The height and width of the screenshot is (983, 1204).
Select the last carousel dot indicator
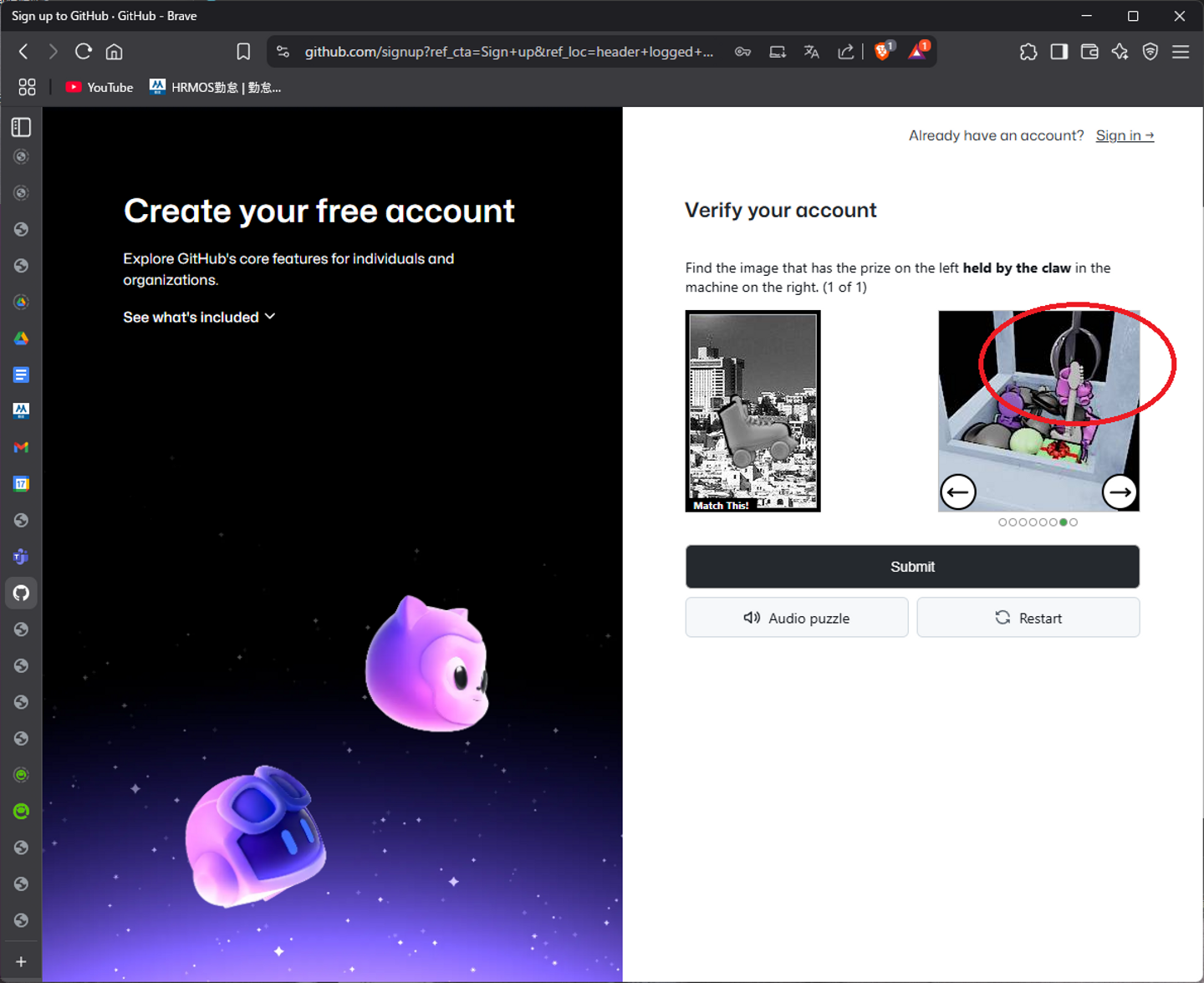click(x=1074, y=522)
